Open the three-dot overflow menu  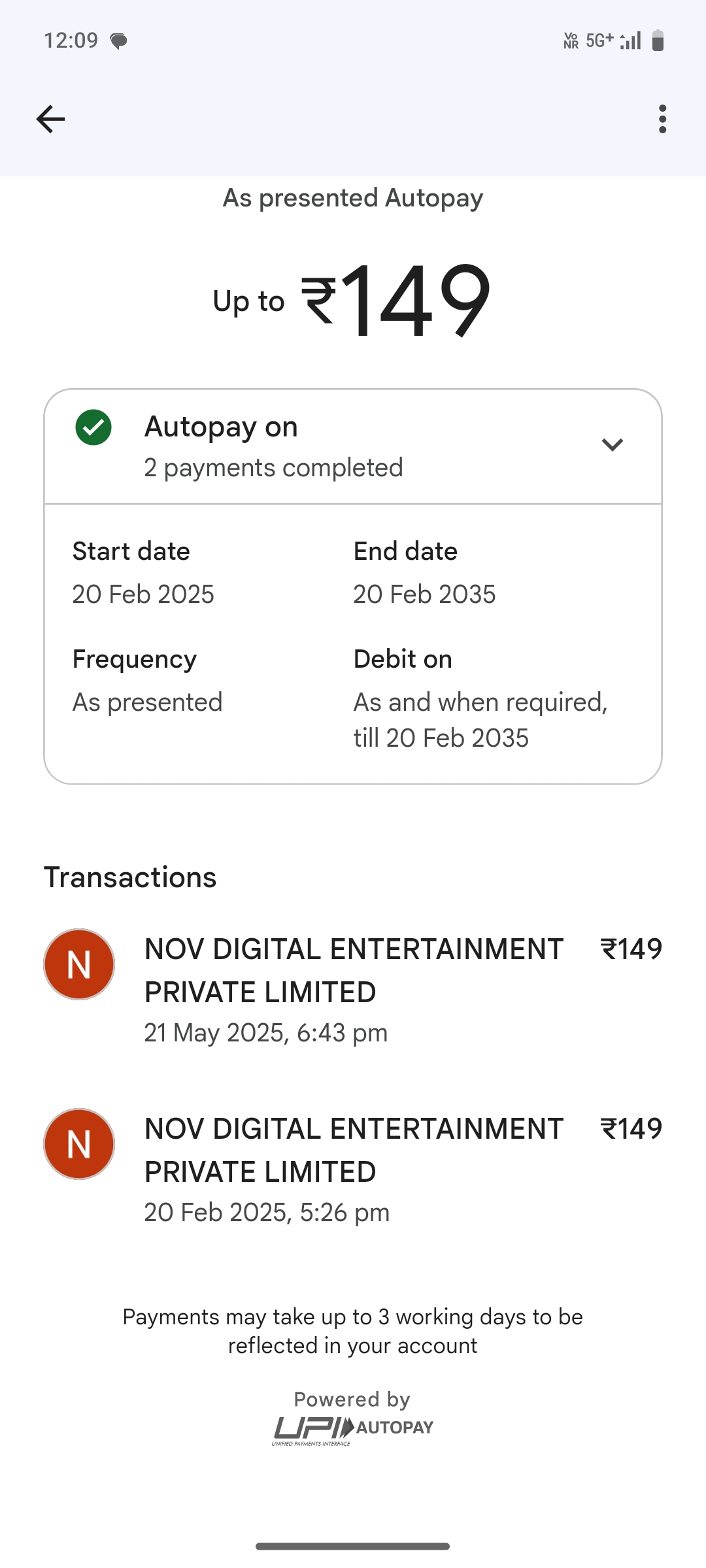click(662, 119)
